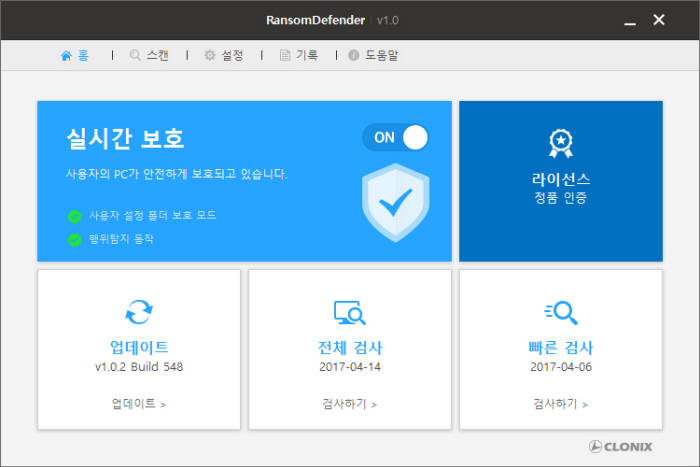Viewport: 700px width, 467px height.
Task: Click the 전체 검사 heading
Action: coord(350,347)
